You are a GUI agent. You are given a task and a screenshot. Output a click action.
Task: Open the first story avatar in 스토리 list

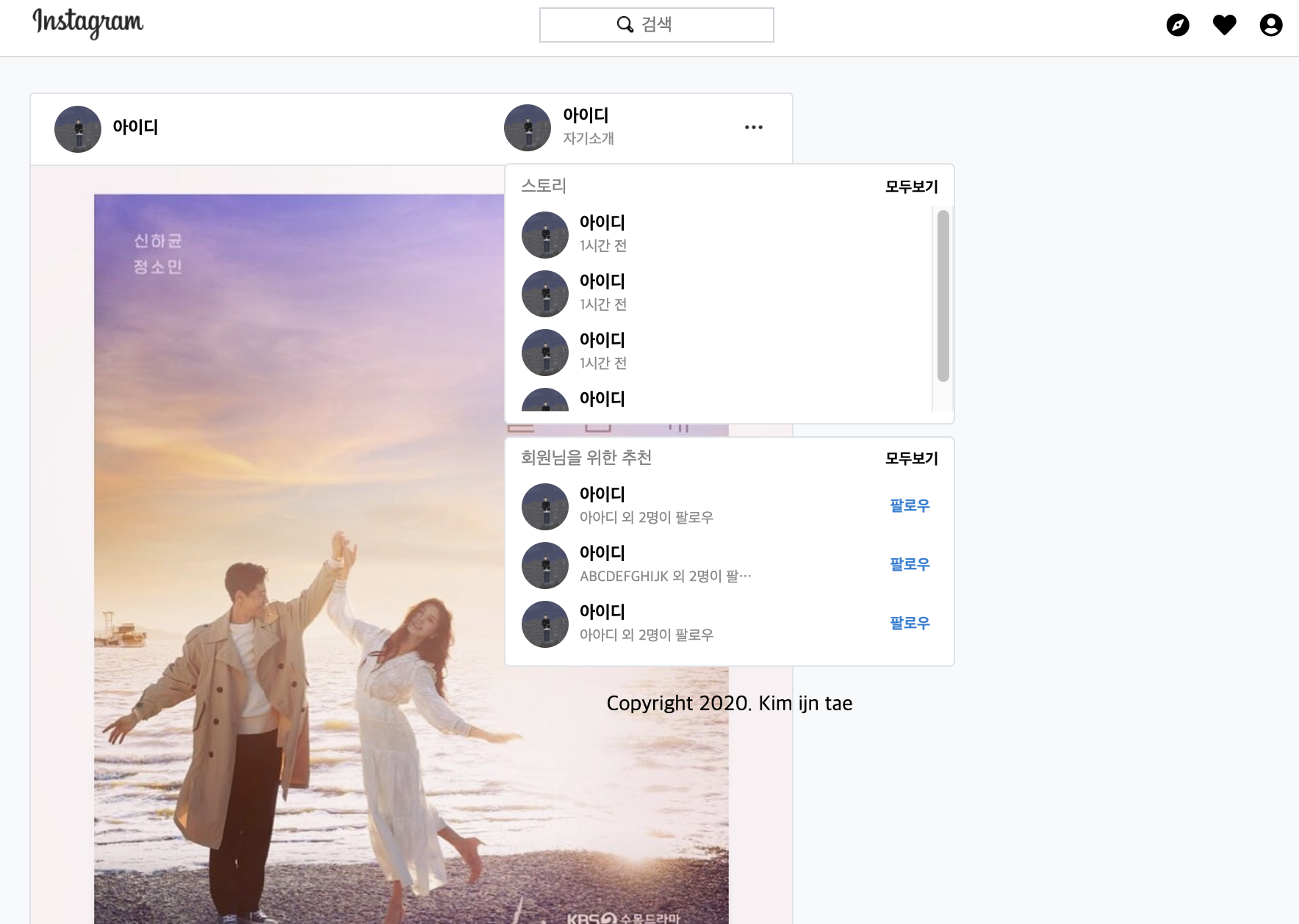tap(545, 235)
